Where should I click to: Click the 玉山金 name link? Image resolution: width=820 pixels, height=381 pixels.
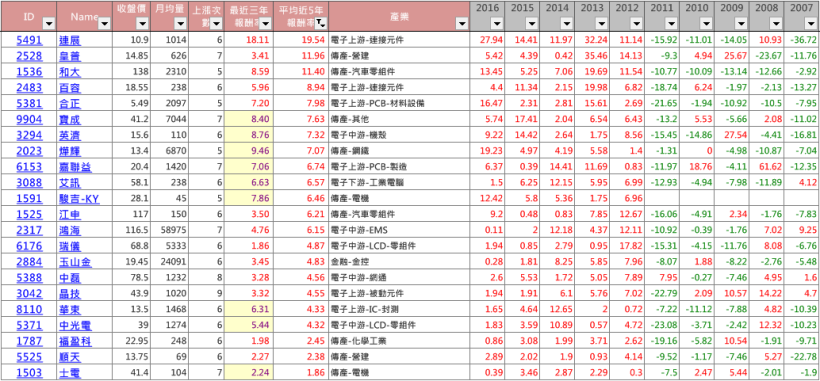pos(75,262)
